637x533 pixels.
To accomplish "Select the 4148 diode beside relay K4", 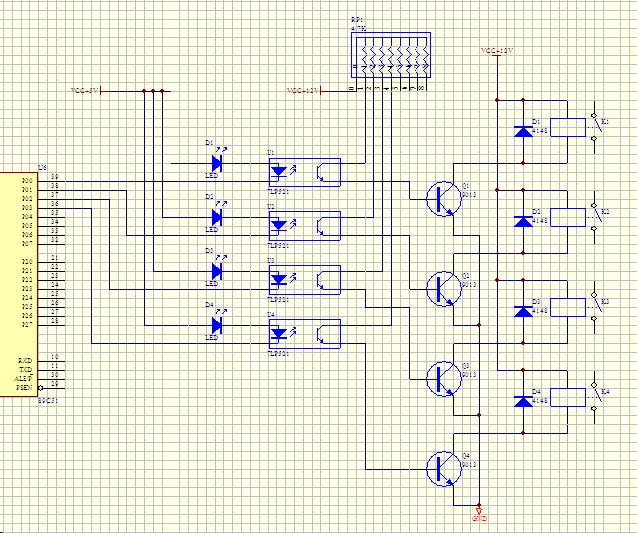I will (522, 400).
